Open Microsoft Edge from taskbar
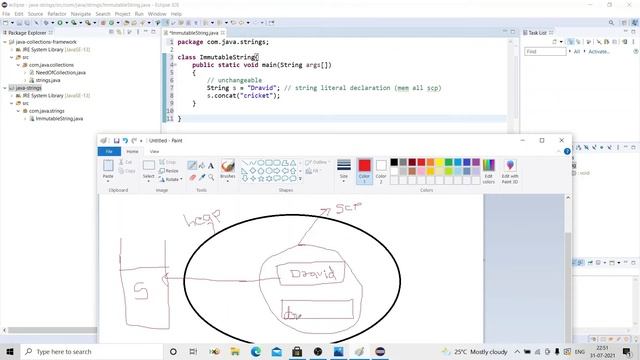 [x=256, y=351]
